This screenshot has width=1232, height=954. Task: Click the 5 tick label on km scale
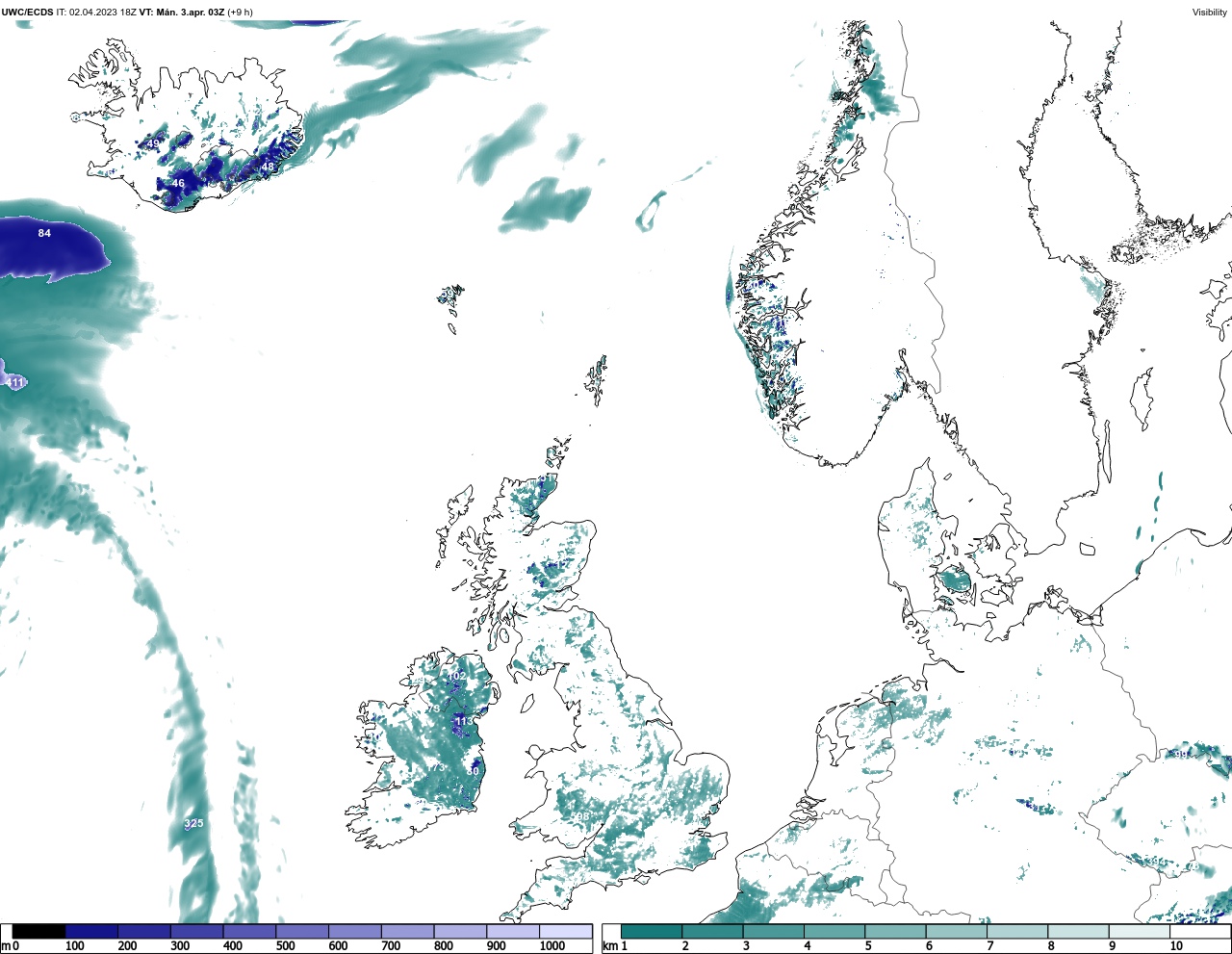click(x=867, y=946)
